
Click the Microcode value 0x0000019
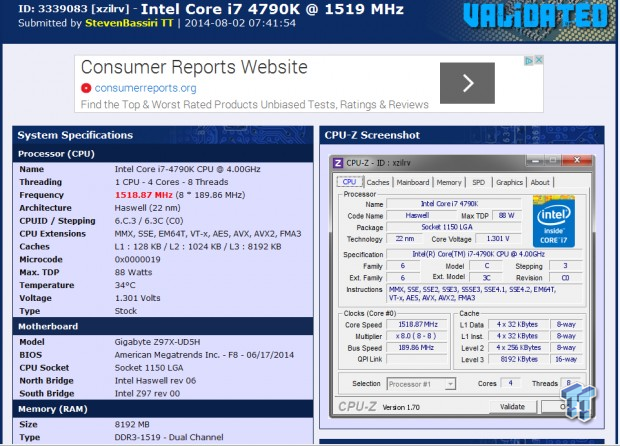click(138, 259)
